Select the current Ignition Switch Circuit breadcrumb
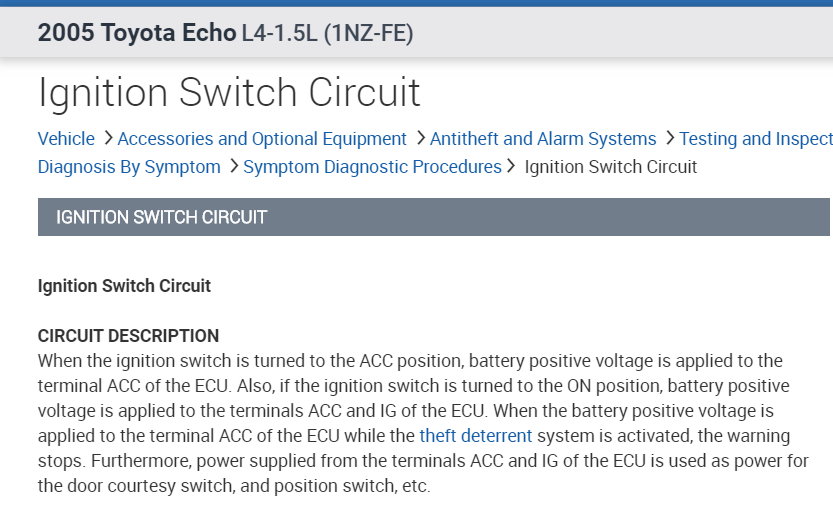Screen dimensions: 833x515 point(610,167)
